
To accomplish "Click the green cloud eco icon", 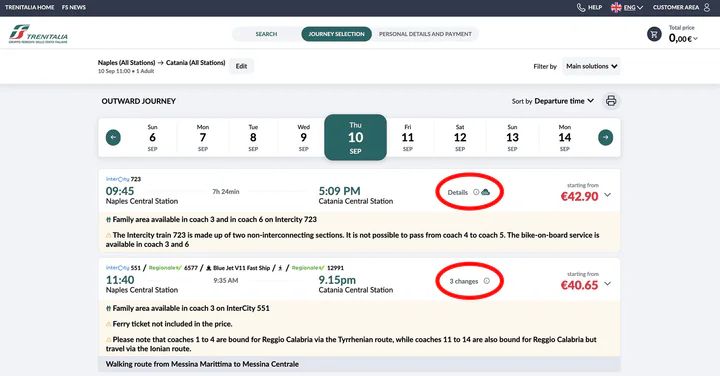I will pyautogui.click(x=485, y=192).
